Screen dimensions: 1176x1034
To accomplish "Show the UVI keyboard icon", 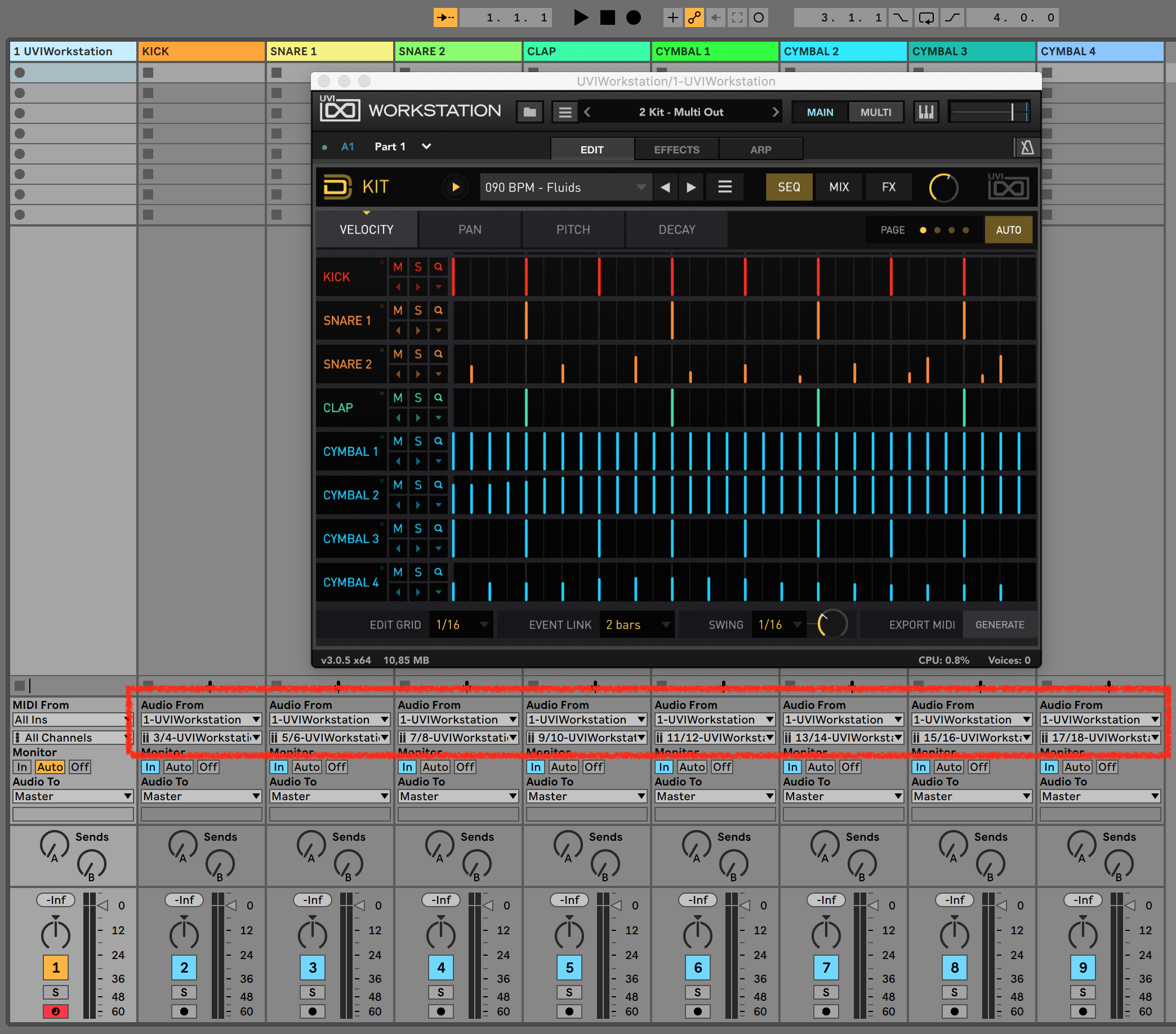I will click(926, 112).
